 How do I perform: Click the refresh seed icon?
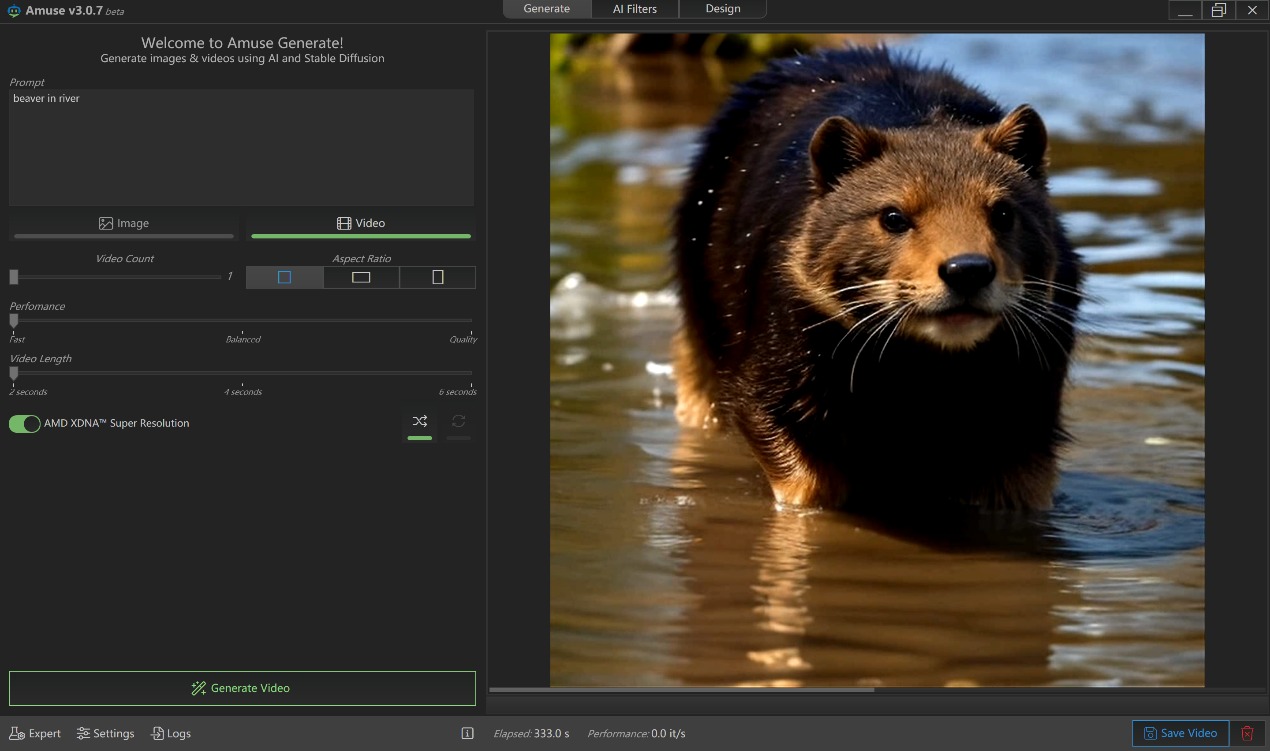click(x=458, y=422)
